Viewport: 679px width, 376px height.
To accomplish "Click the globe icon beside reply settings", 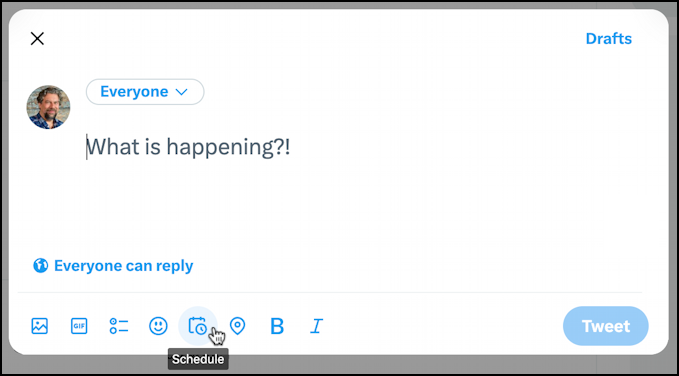I will (x=40, y=266).
